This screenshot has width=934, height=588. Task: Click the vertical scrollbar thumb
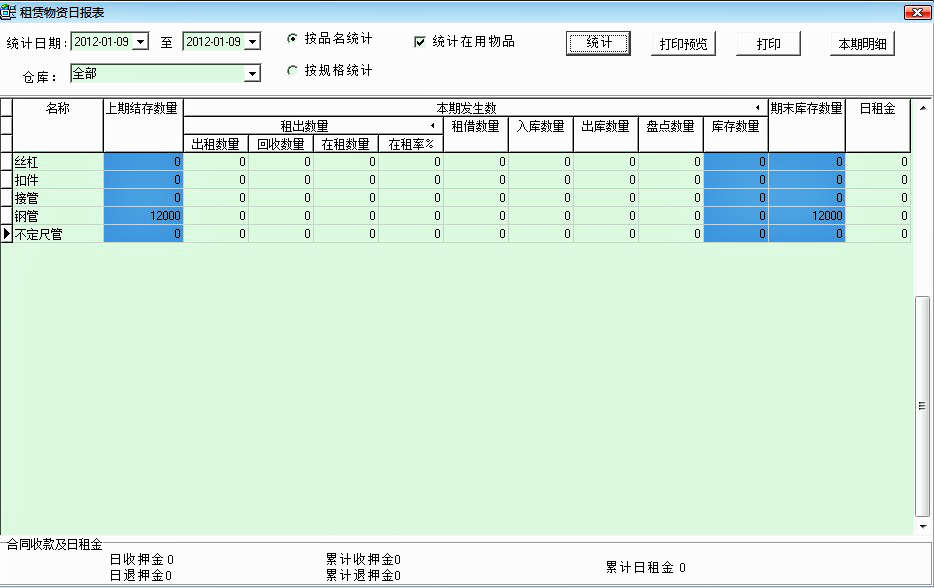922,406
